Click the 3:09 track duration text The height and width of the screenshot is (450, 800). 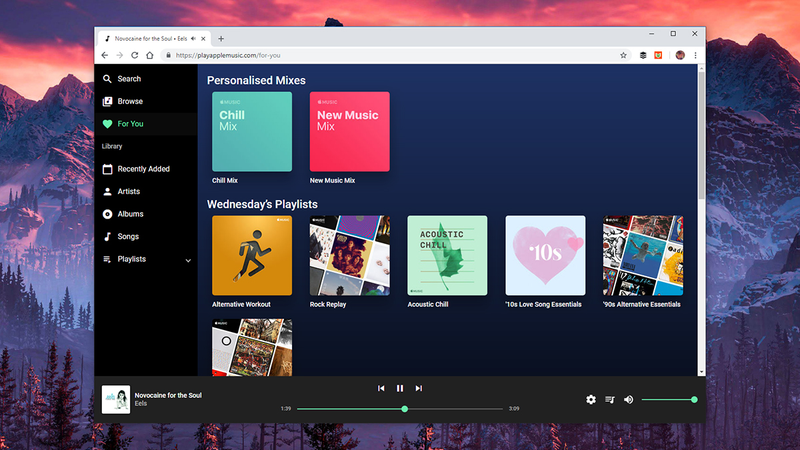point(514,409)
